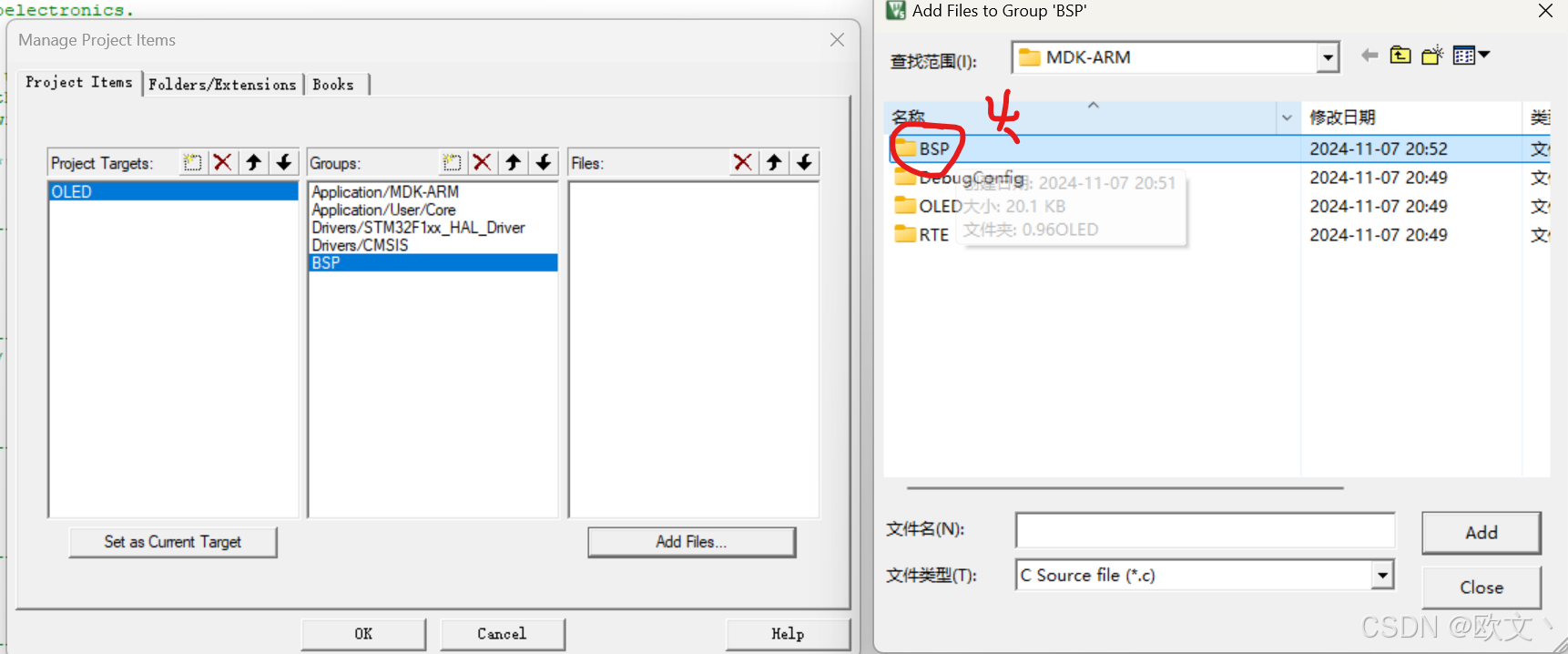Image resolution: width=1568 pixels, height=654 pixels.
Task: Go back to the previous folder
Action: [x=1369, y=56]
